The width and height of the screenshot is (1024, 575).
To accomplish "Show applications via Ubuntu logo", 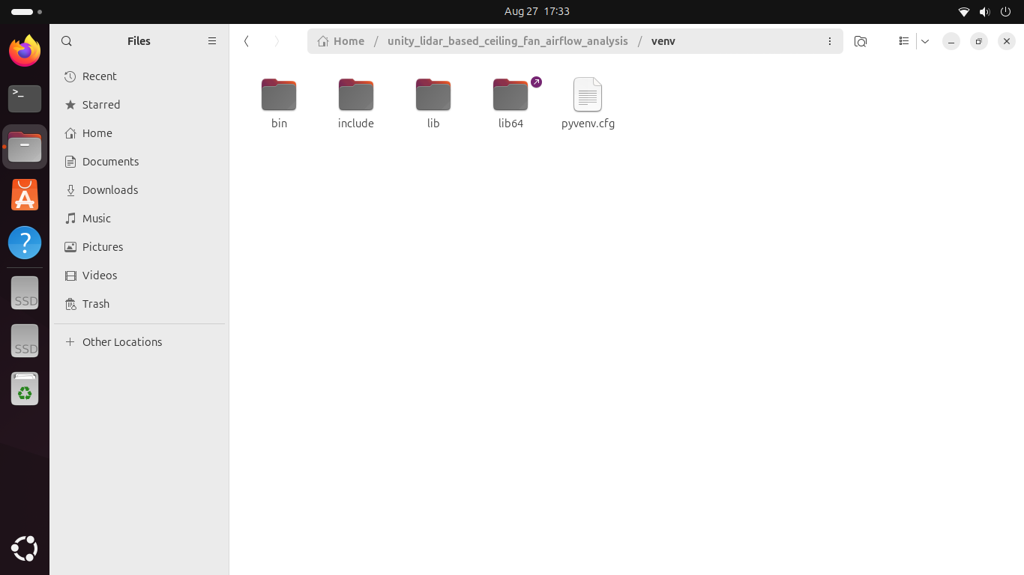I will click(25, 549).
